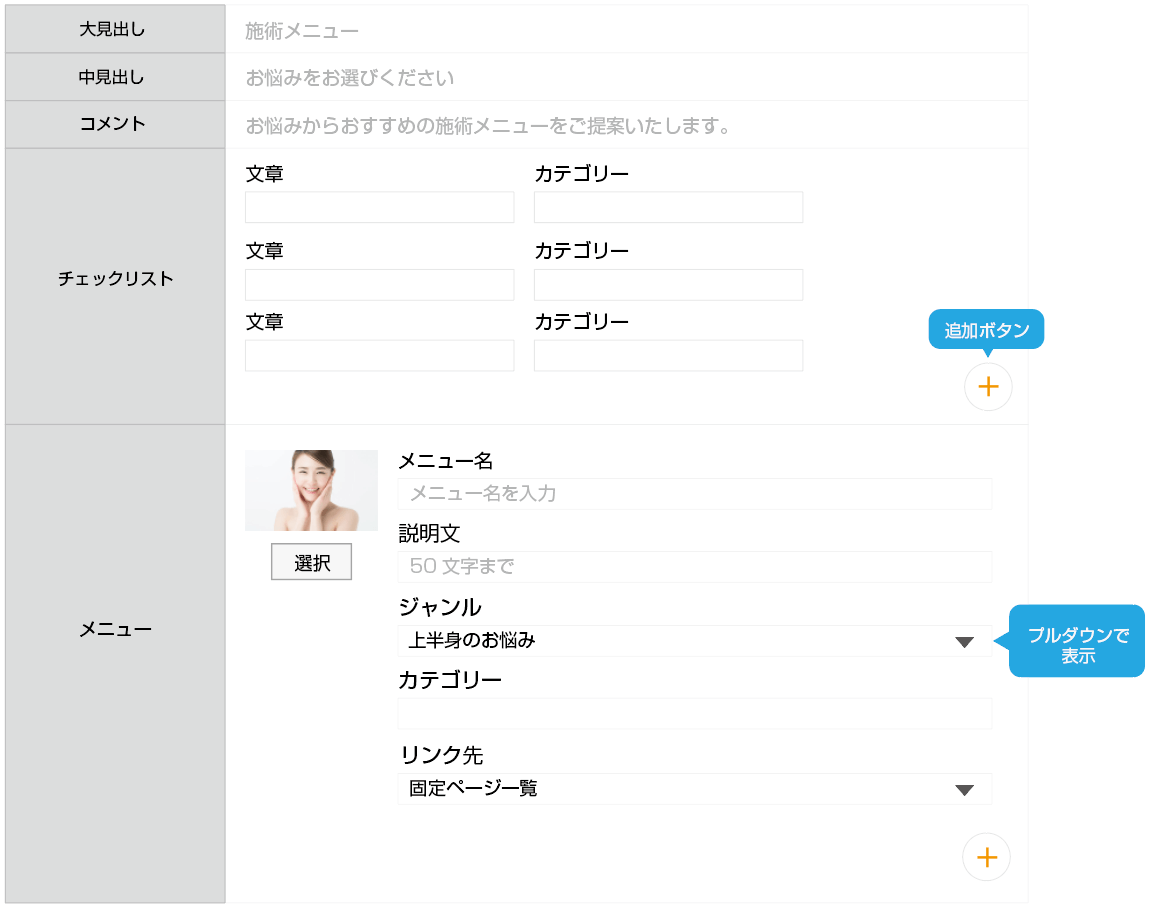Focus the third checklist カテゴリー input
Screen dimensions: 1154x909
(x=668, y=356)
